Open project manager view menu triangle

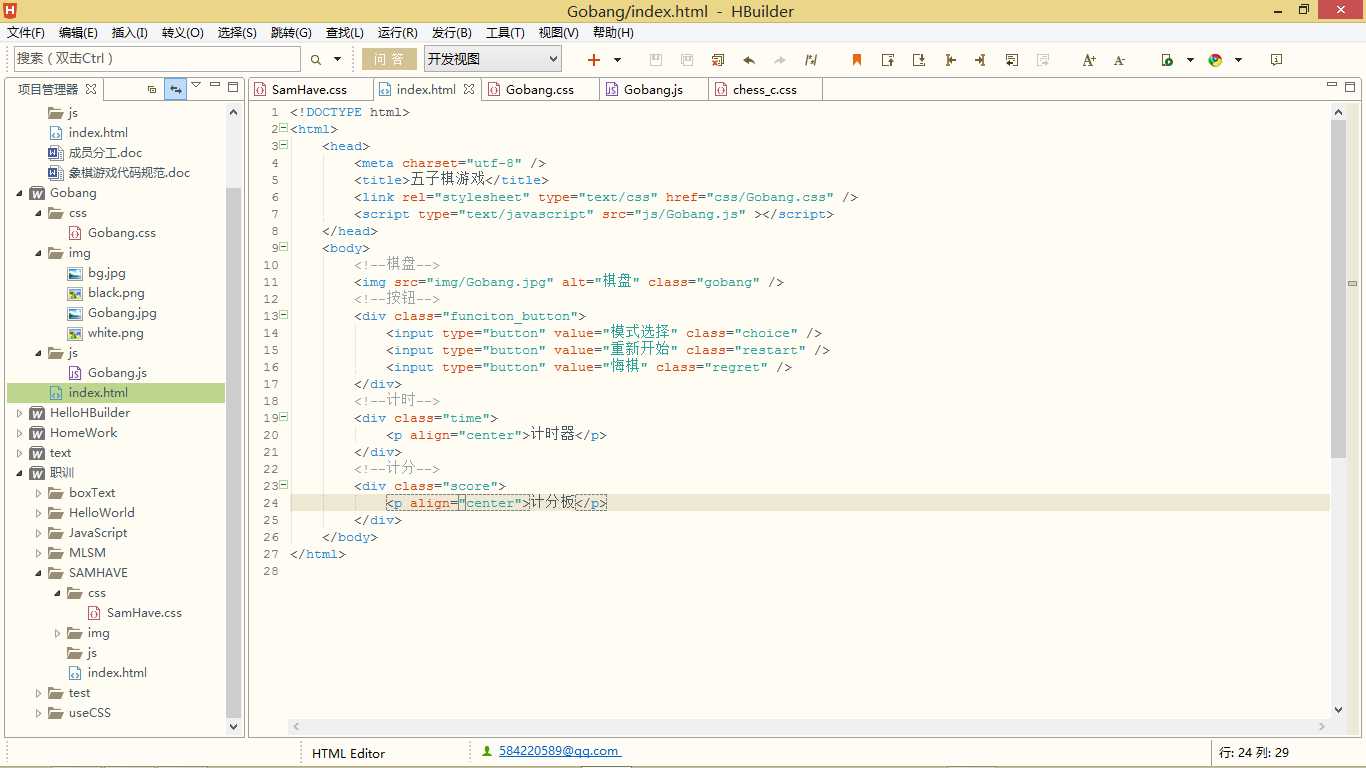(196, 85)
